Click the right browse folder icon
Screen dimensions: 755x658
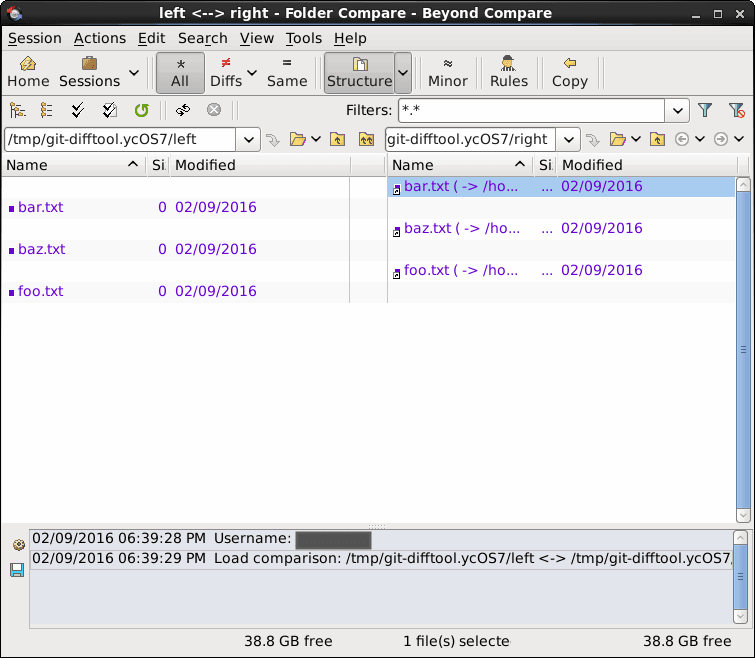[618, 139]
